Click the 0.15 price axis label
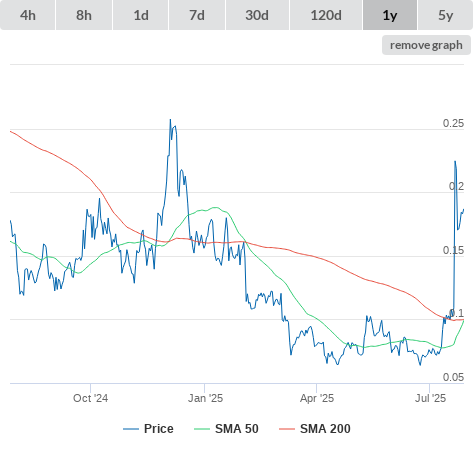Screen dimensions: 474x455 pos(453,250)
